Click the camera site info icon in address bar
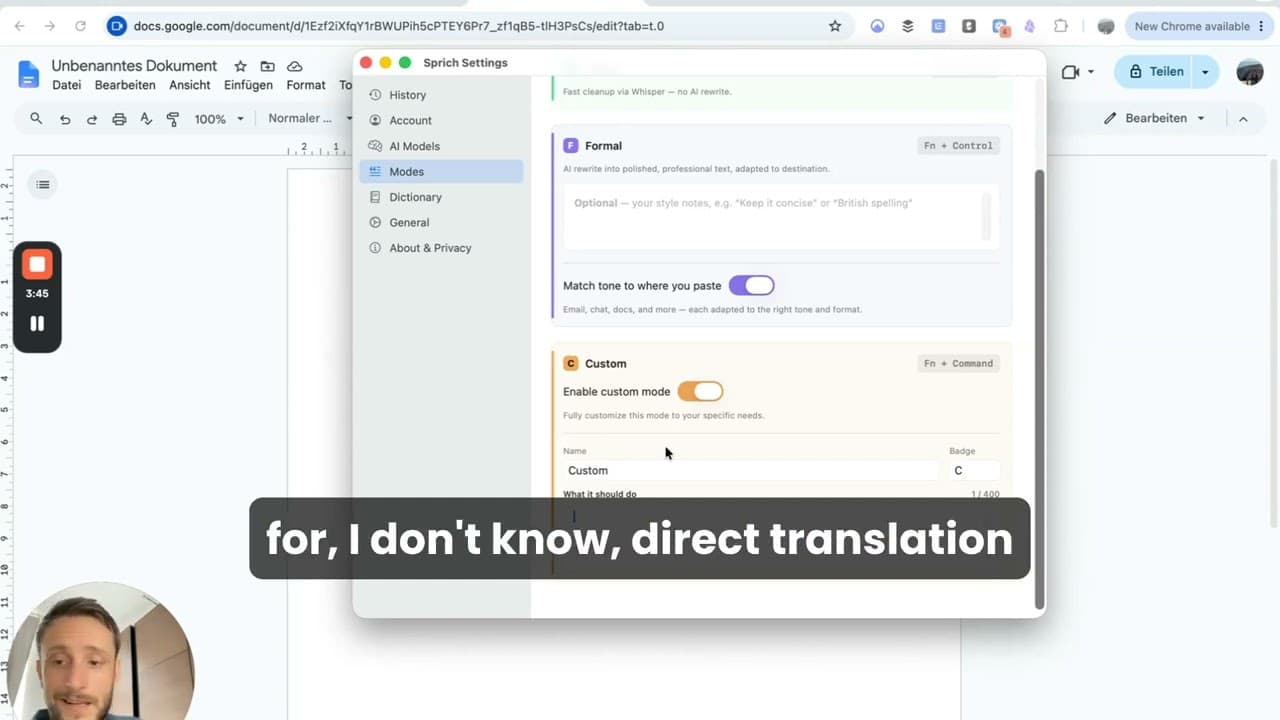 point(117,26)
